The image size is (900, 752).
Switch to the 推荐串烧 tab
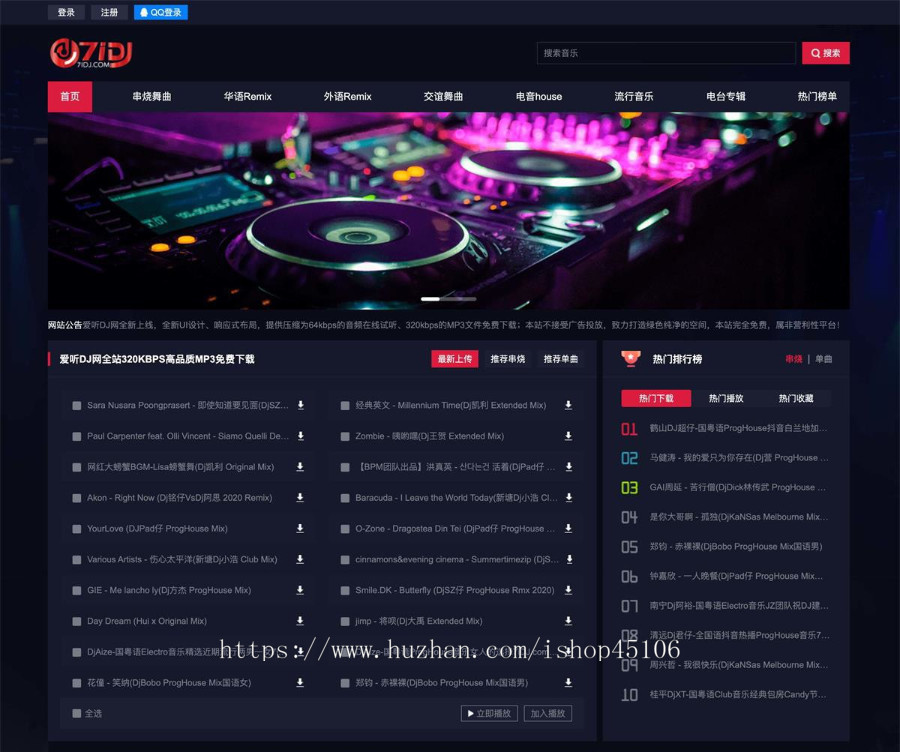point(507,359)
